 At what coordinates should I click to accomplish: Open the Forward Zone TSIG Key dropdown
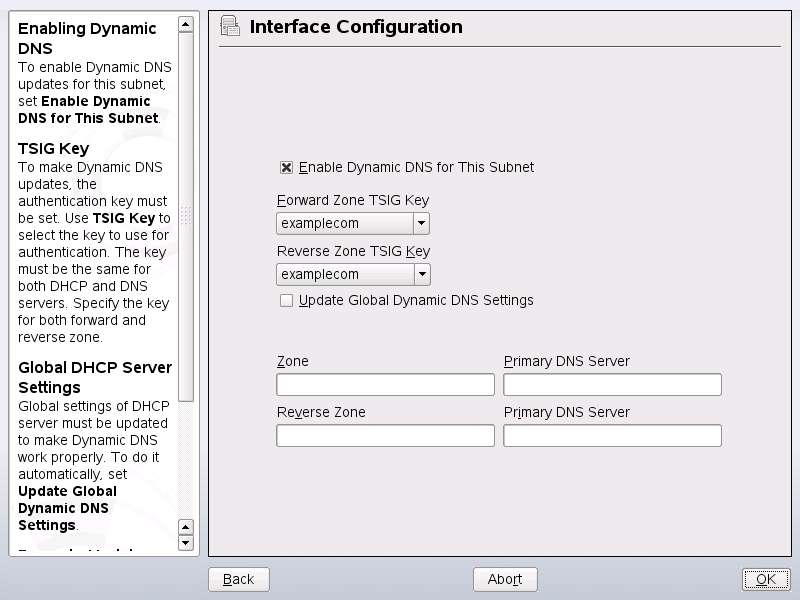[353, 223]
